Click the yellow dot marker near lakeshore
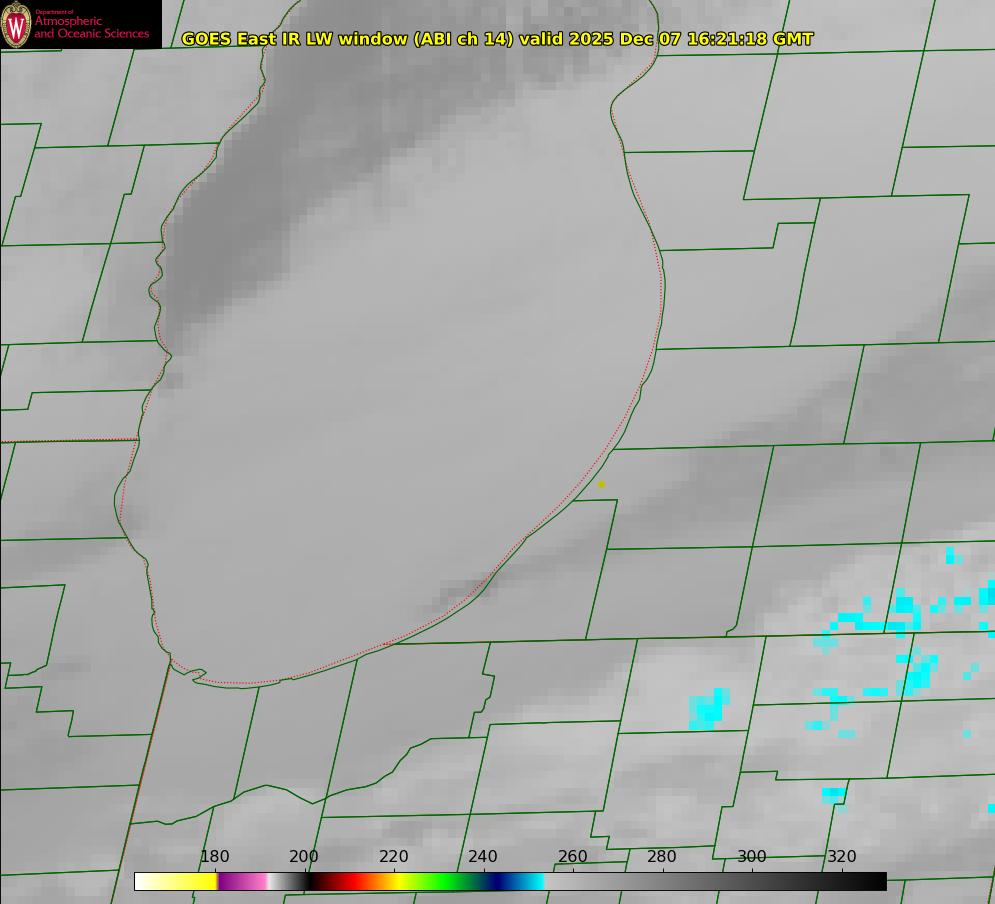This screenshot has height=904, width=995. pyautogui.click(x=602, y=484)
